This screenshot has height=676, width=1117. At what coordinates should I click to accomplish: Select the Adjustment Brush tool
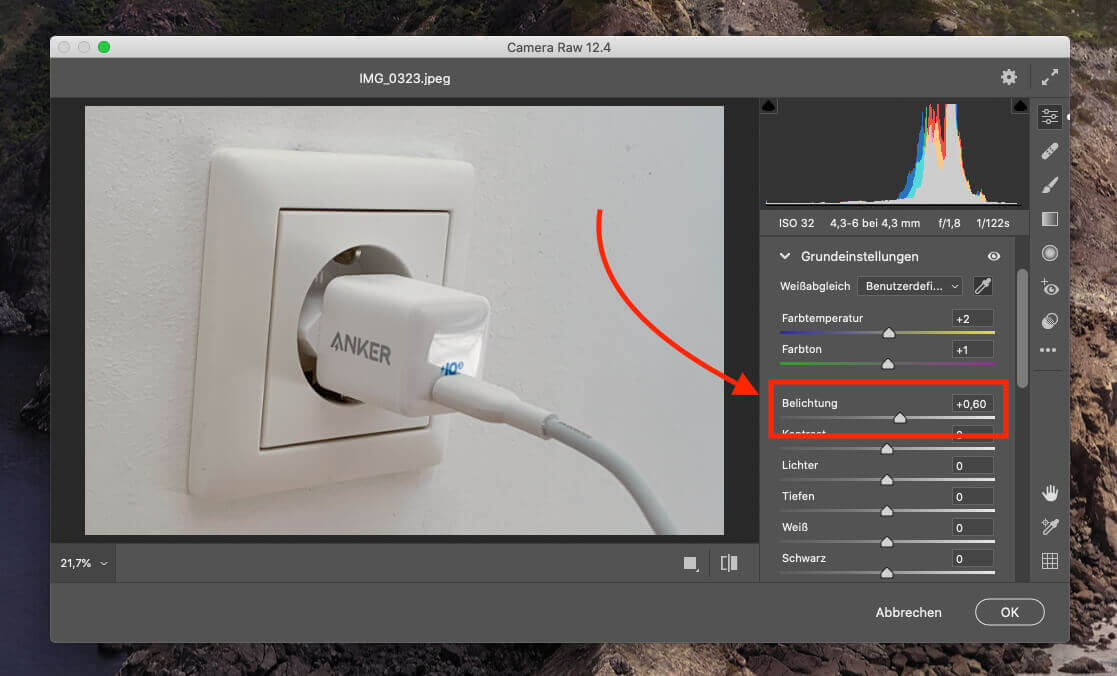[1049, 185]
